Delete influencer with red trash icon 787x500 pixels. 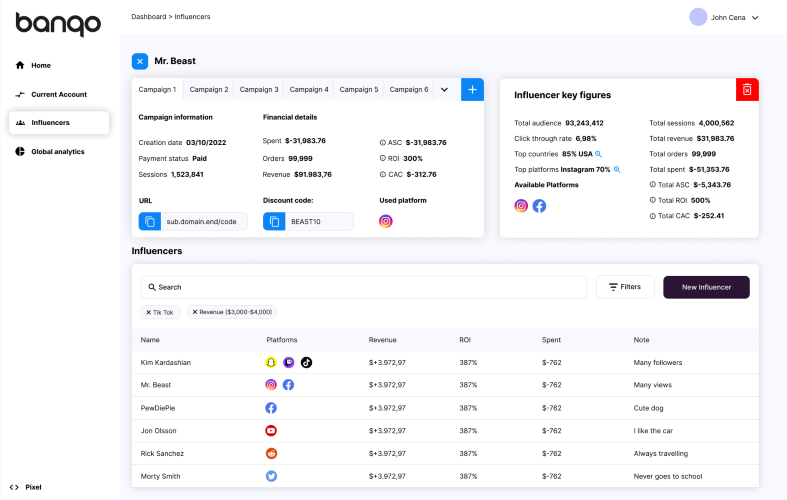tap(747, 89)
